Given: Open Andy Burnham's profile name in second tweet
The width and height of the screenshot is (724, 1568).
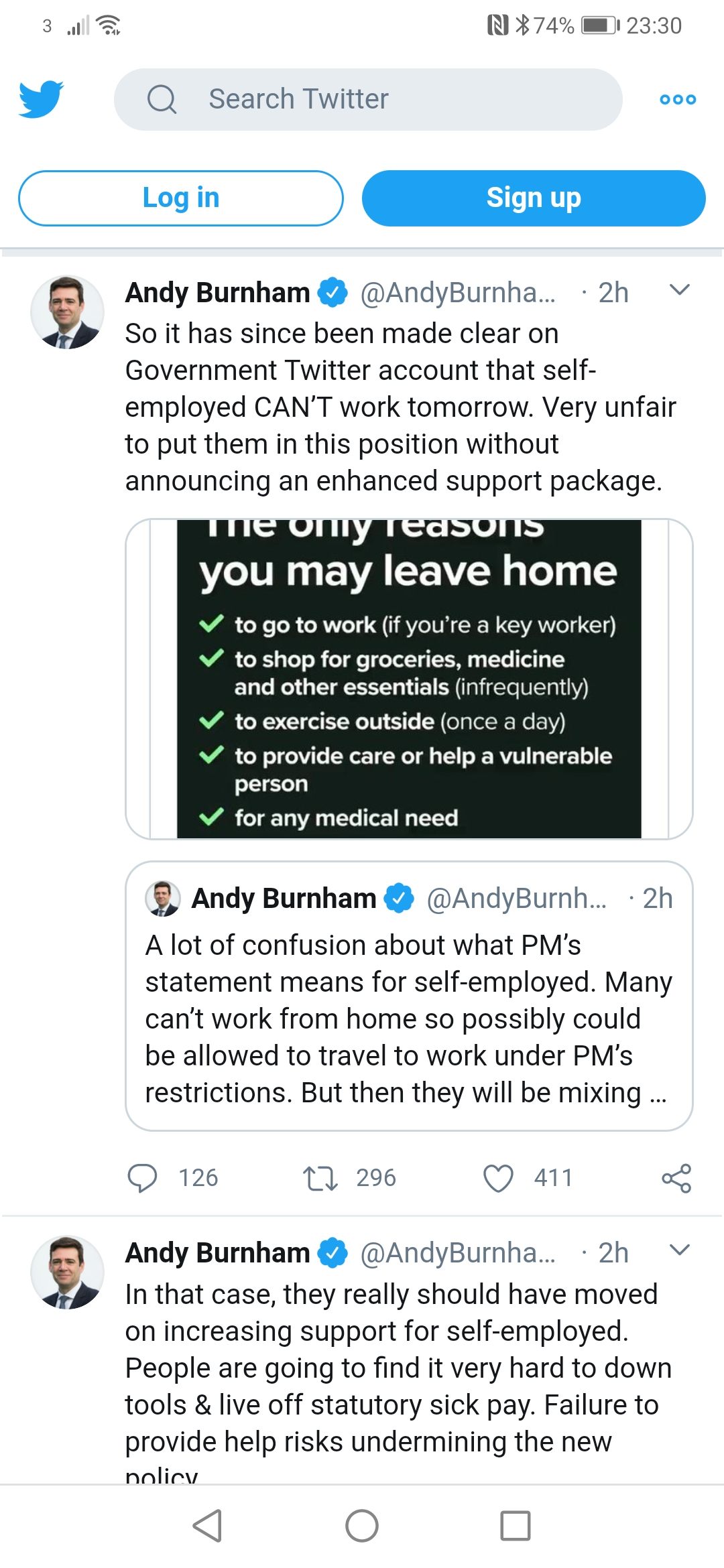Looking at the screenshot, I should pyautogui.click(x=218, y=1252).
